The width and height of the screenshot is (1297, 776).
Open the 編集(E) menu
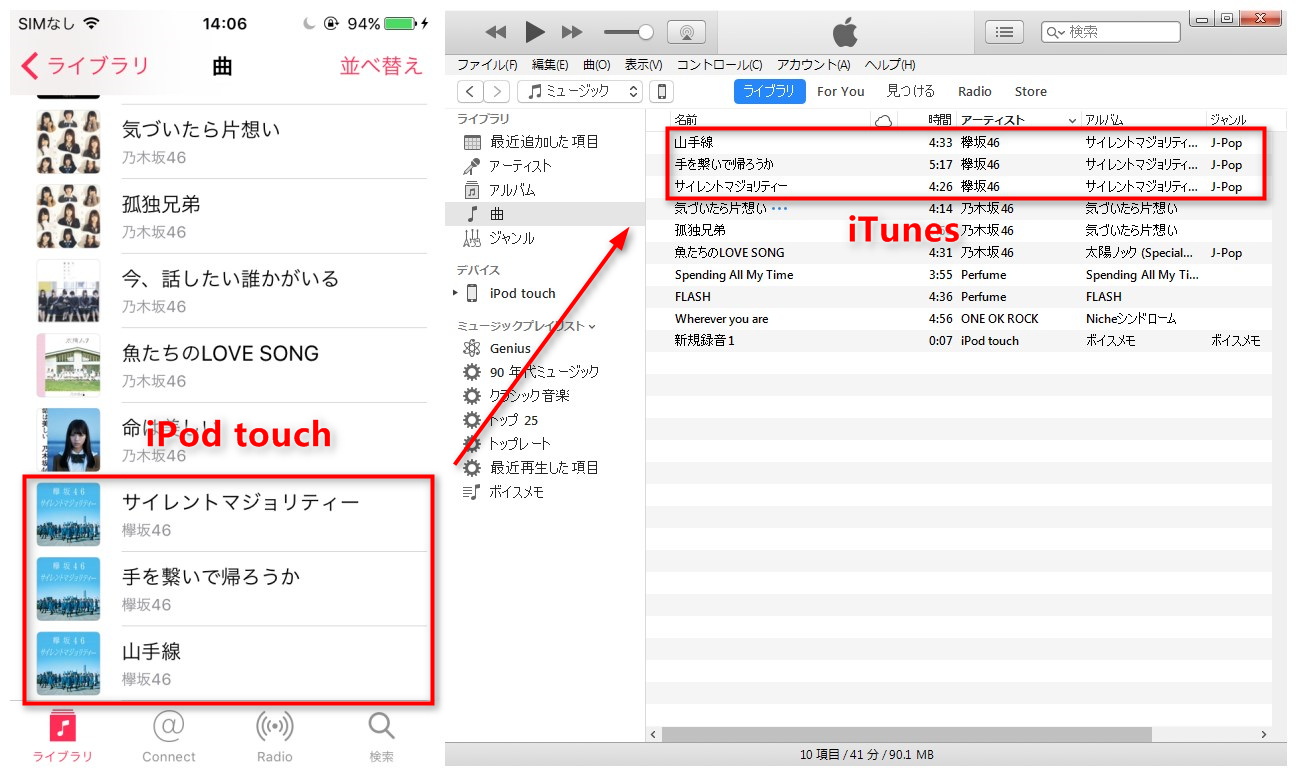point(550,65)
